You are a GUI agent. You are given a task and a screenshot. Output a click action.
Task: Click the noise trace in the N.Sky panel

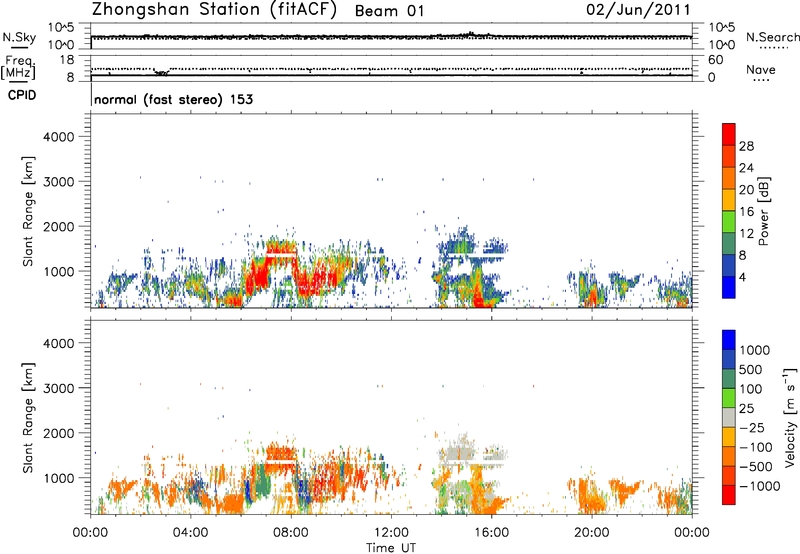[391, 37]
